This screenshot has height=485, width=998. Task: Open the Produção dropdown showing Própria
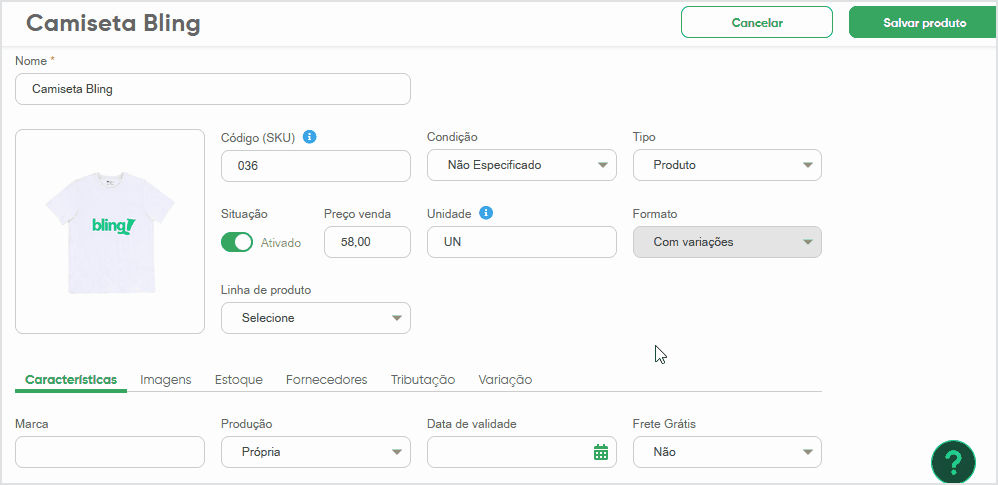click(316, 453)
